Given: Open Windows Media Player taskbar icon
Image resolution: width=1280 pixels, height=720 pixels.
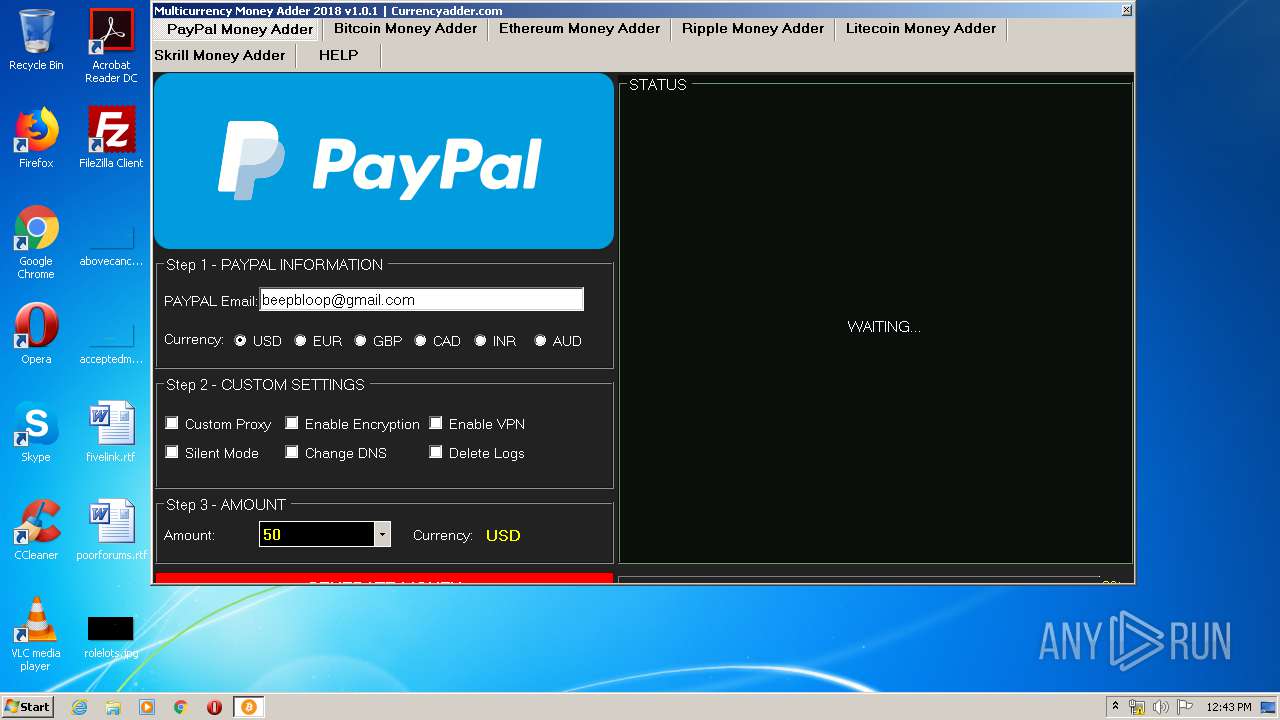Looking at the screenshot, I should [147, 707].
